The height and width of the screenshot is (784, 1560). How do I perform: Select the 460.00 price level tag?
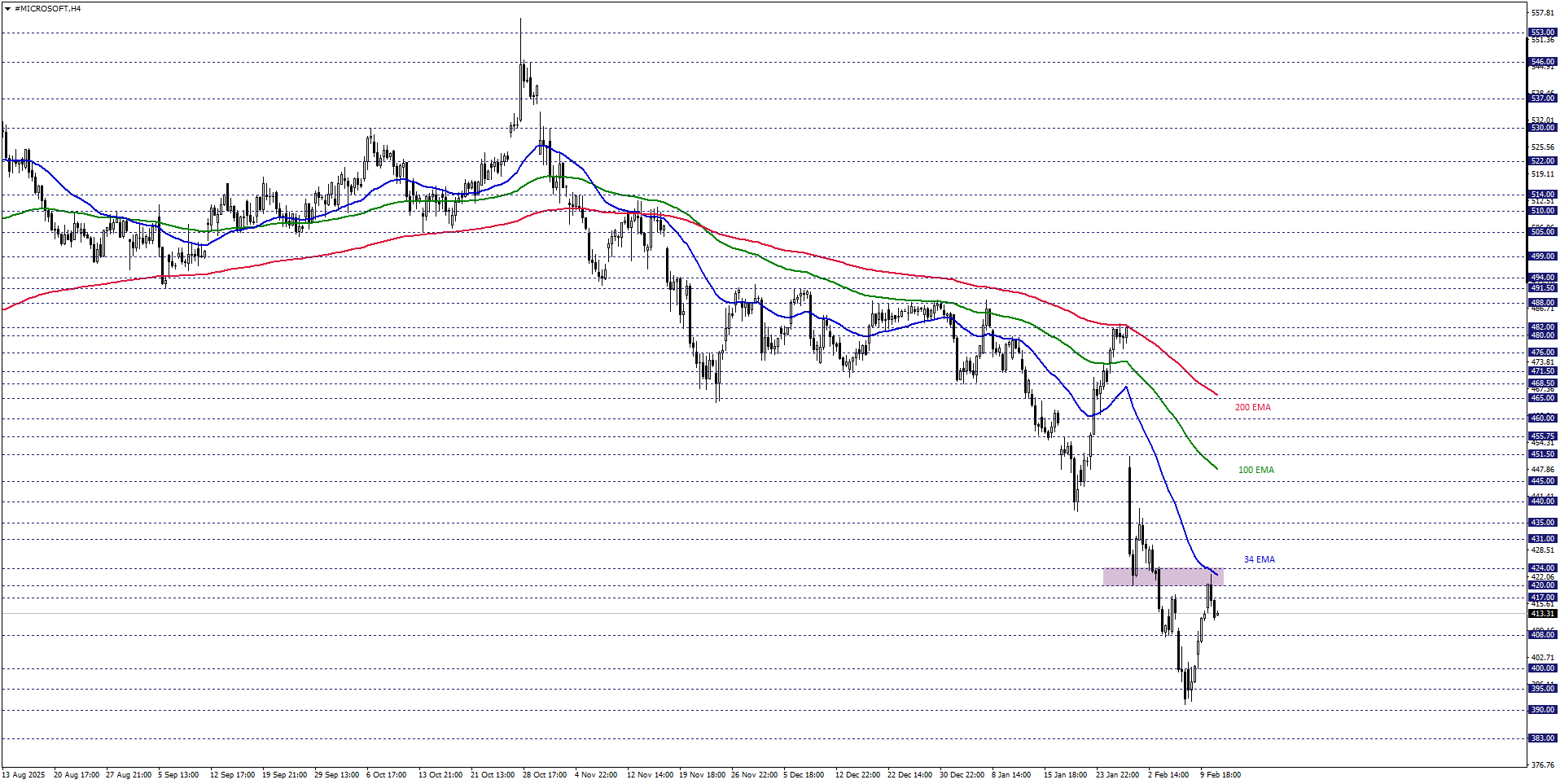point(1542,418)
